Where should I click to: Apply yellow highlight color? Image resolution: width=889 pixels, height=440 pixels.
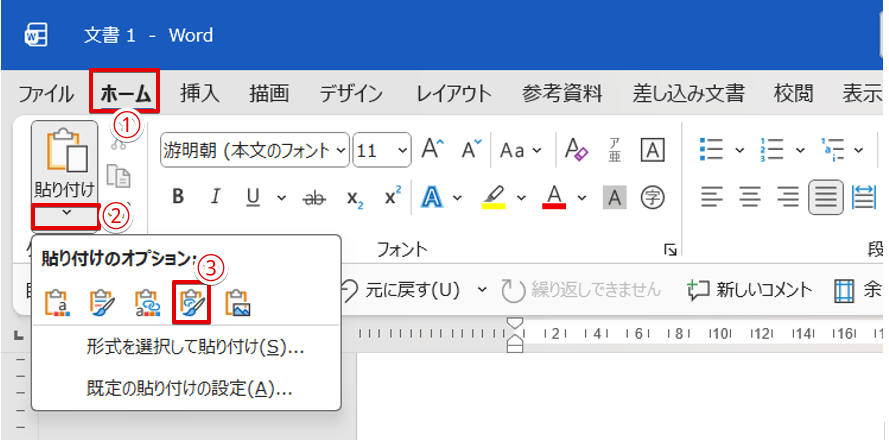(x=493, y=197)
